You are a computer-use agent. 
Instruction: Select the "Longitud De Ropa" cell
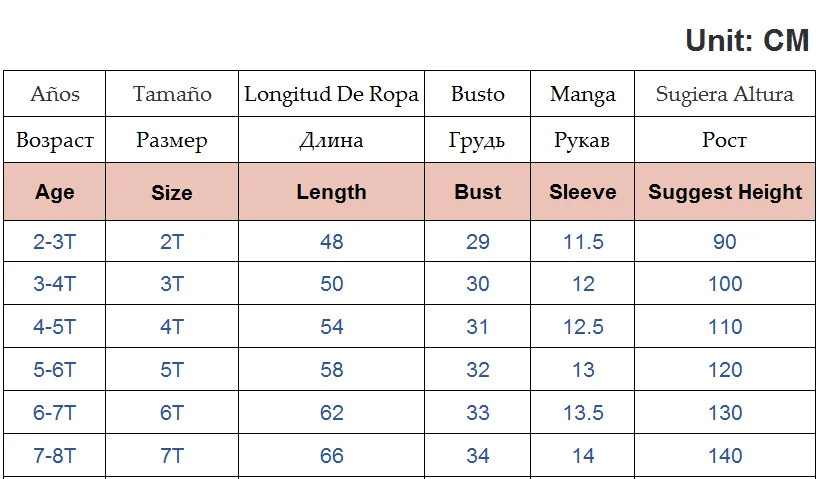331,95
